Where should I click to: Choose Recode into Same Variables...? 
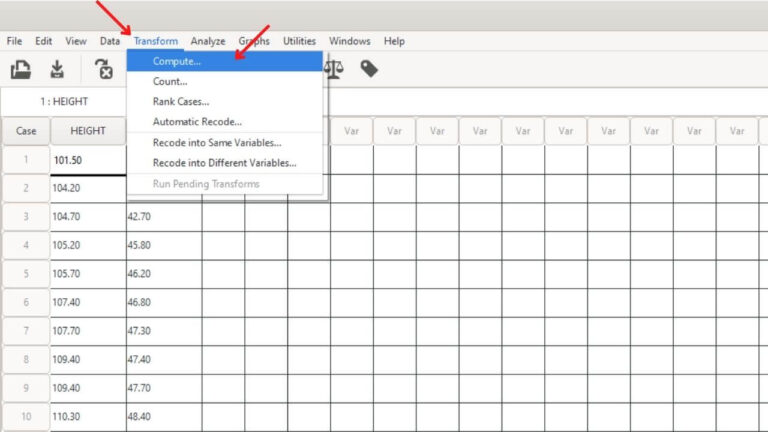point(225,143)
